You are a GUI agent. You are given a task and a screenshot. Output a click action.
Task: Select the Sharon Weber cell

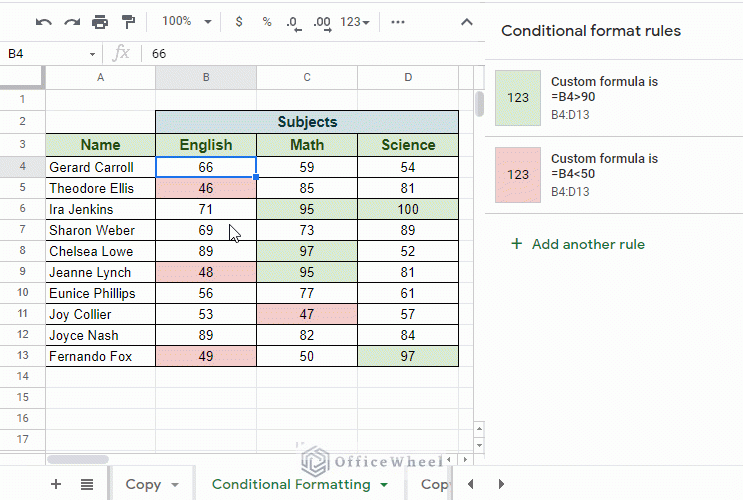(100, 230)
